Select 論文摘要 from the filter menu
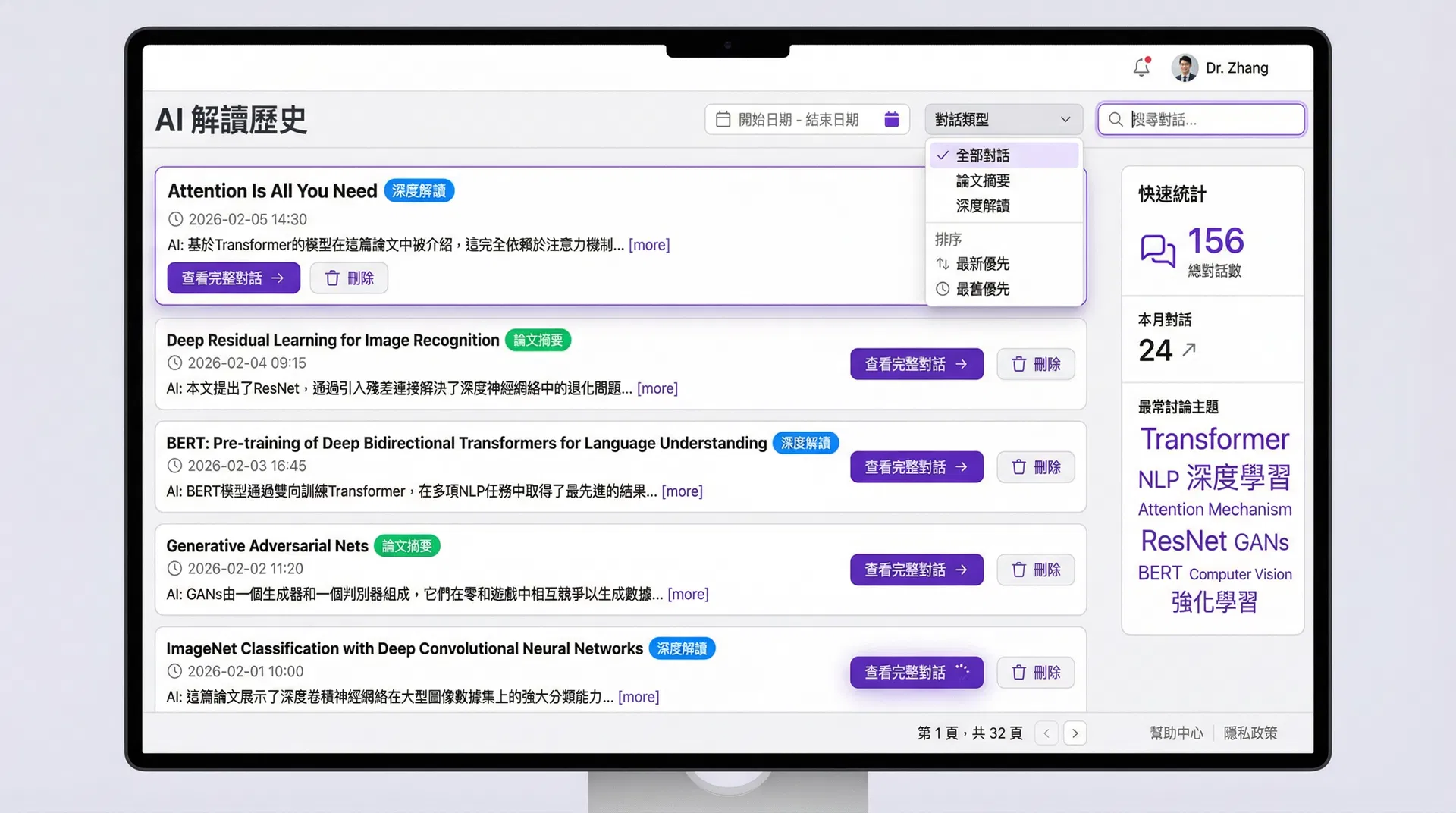The image size is (1456, 813). coord(982,180)
